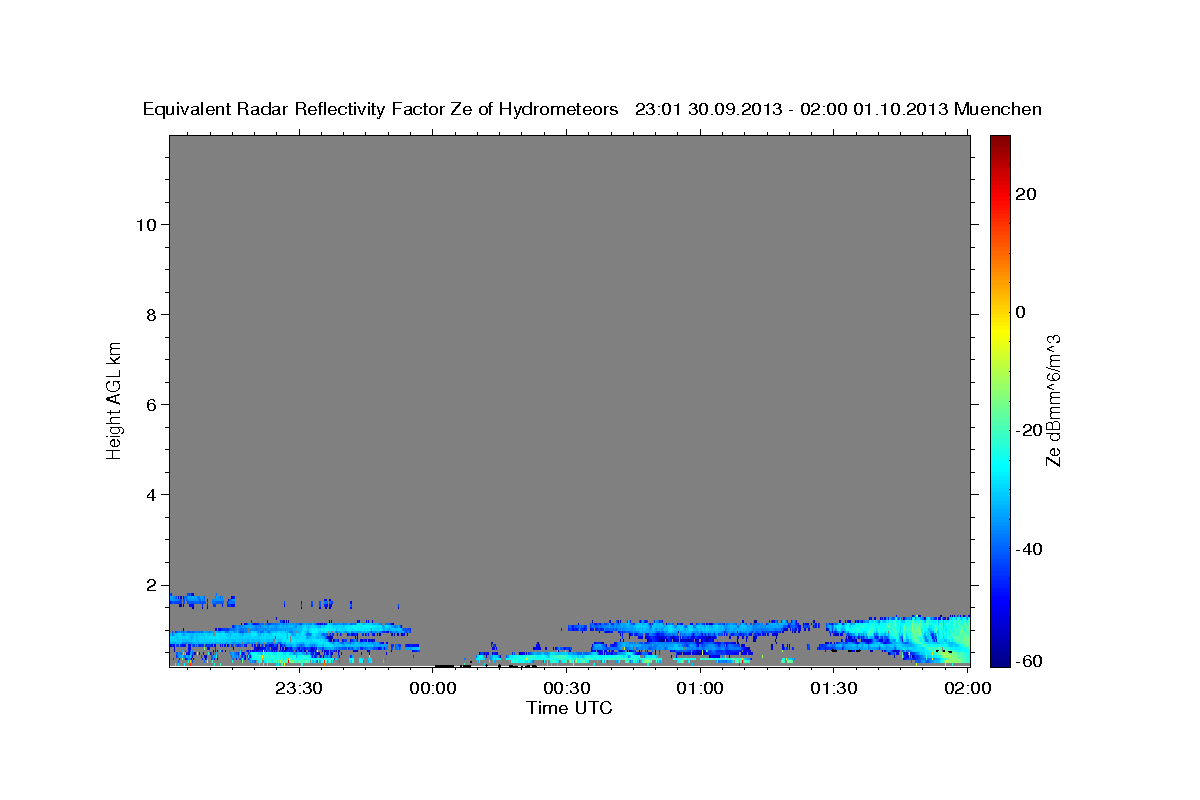Image resolution: width=1200 pixels, height=800 pixels.
Task: Click the date range '23:01 30.09.2013' in the title
Action: pyautogui.click(x=708, y=110)
